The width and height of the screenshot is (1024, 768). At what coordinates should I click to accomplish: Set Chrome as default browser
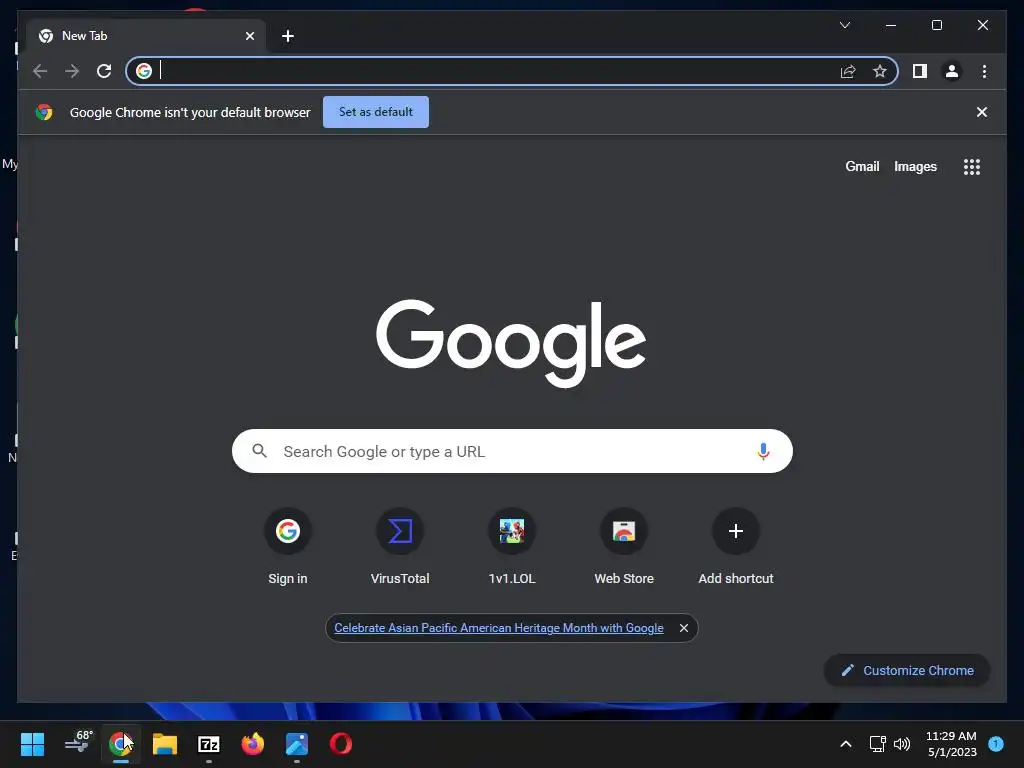[376, 112]
